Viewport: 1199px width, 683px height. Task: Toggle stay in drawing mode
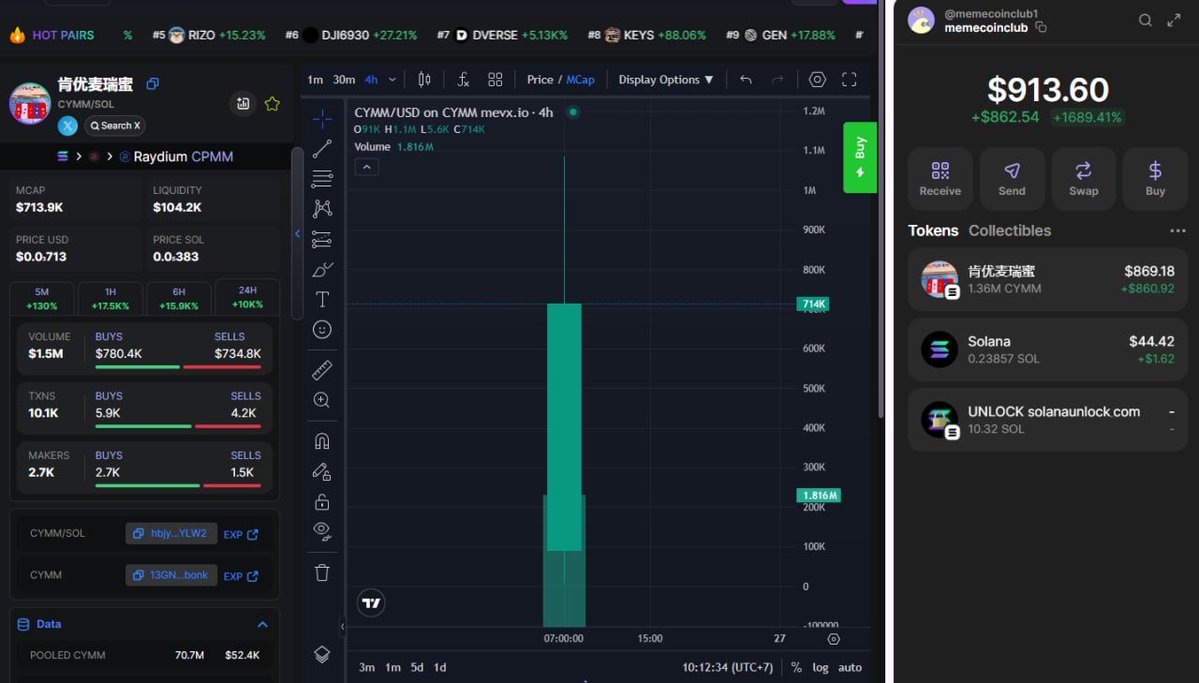pos(322,472)
